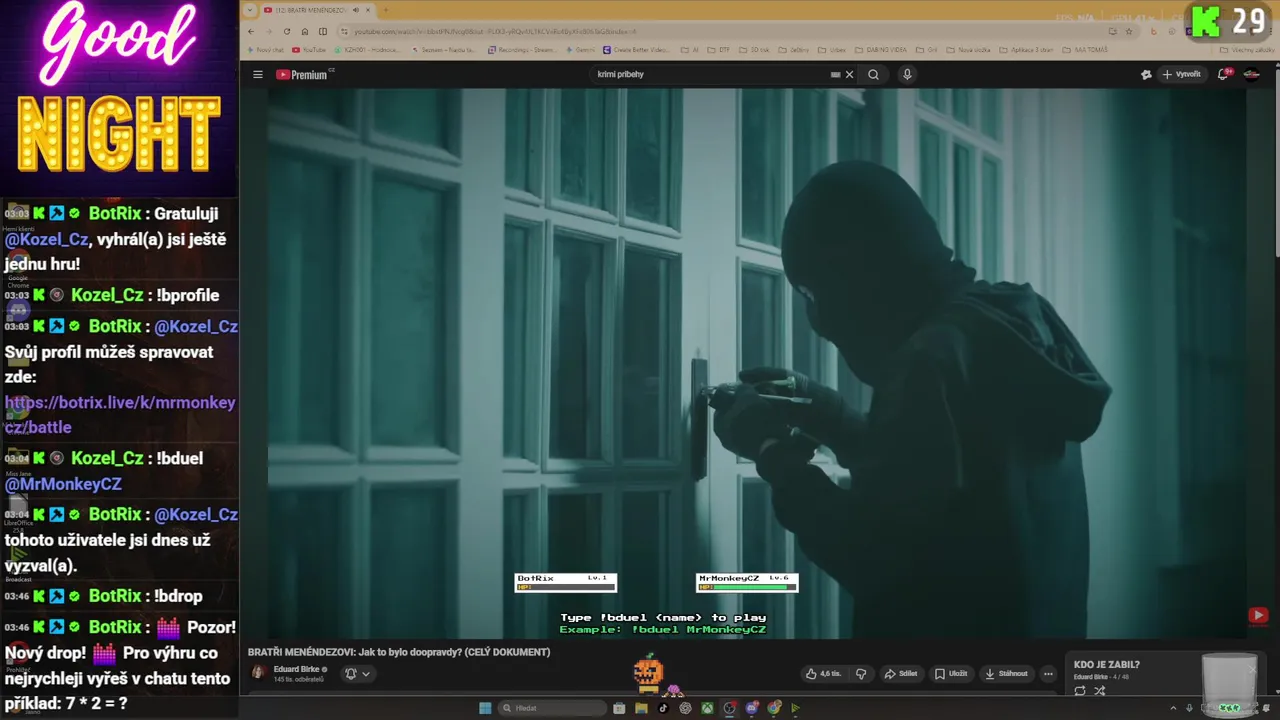Select the BRATŘI MENÉNDEZOVI browser tab
Viewport: 1280px width, 720px height.
tap(317, 10)
